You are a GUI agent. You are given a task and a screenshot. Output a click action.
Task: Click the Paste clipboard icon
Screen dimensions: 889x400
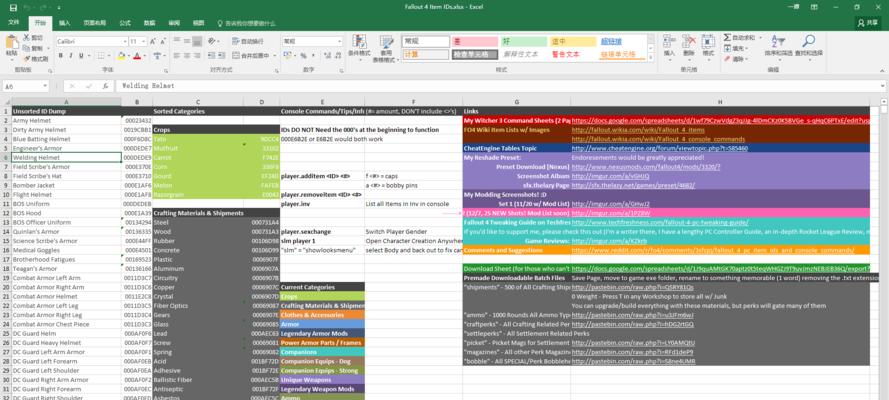[11, 42]
